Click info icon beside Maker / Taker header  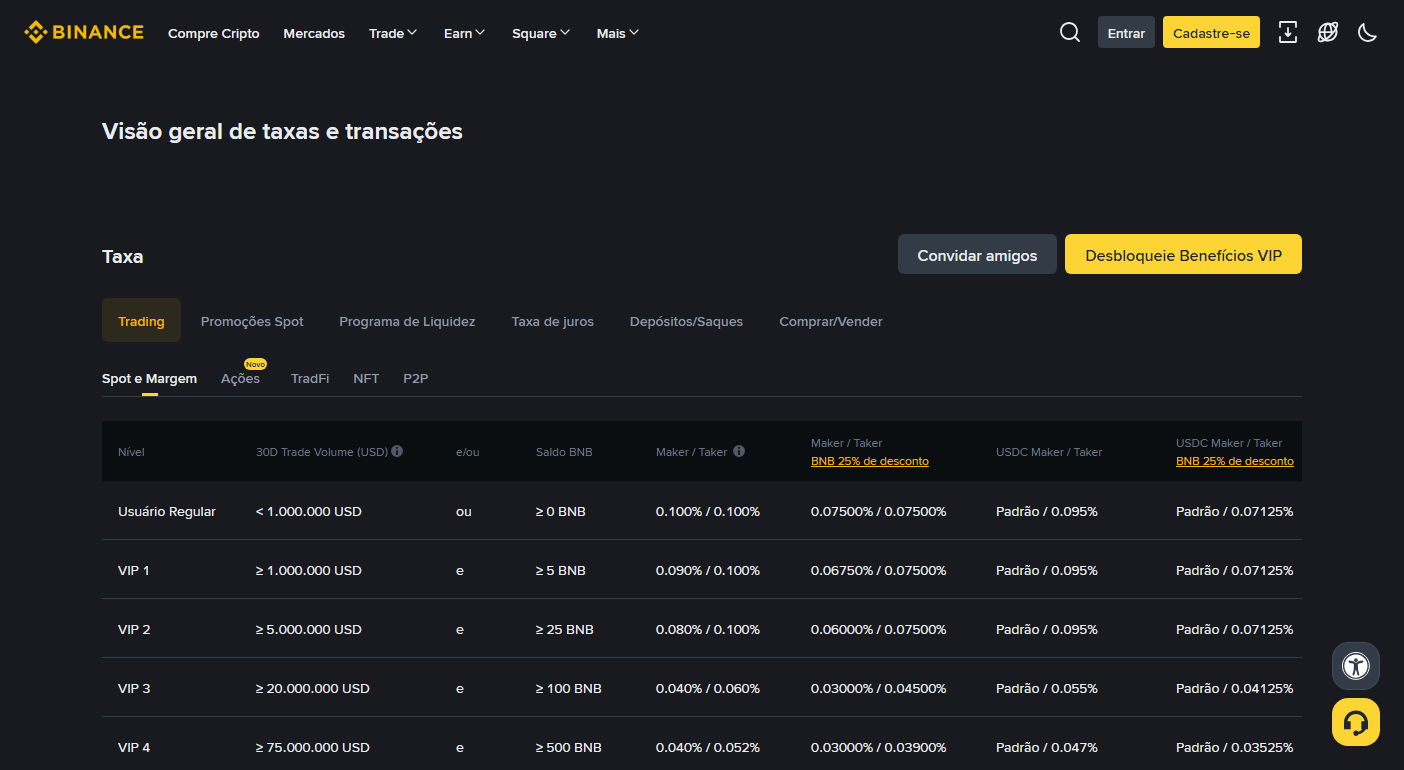point(739,451)
